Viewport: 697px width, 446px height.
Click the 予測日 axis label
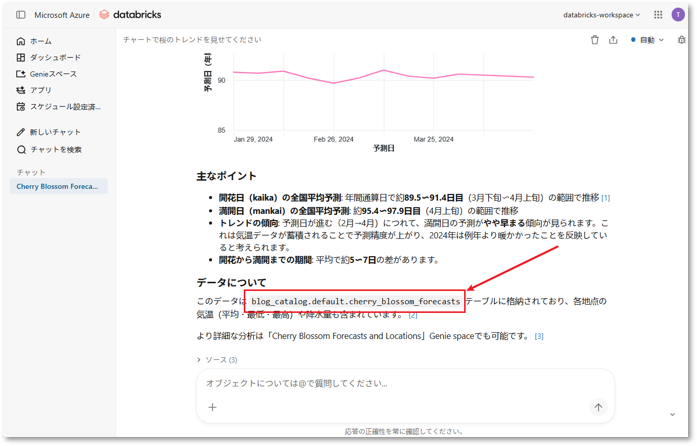click(x=384, y=148)
